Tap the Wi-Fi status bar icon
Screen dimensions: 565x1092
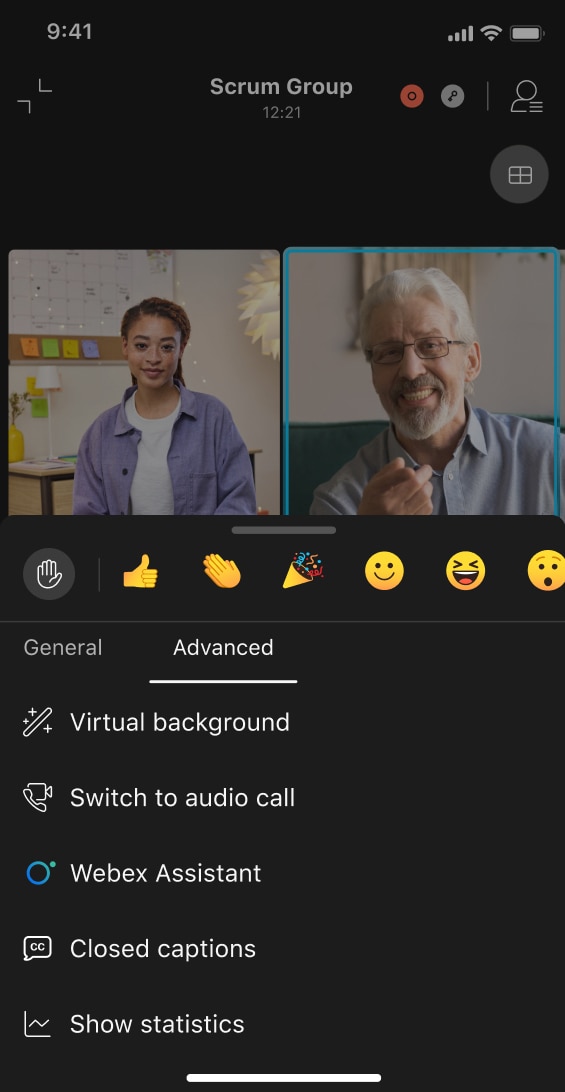tap(491, 32)
